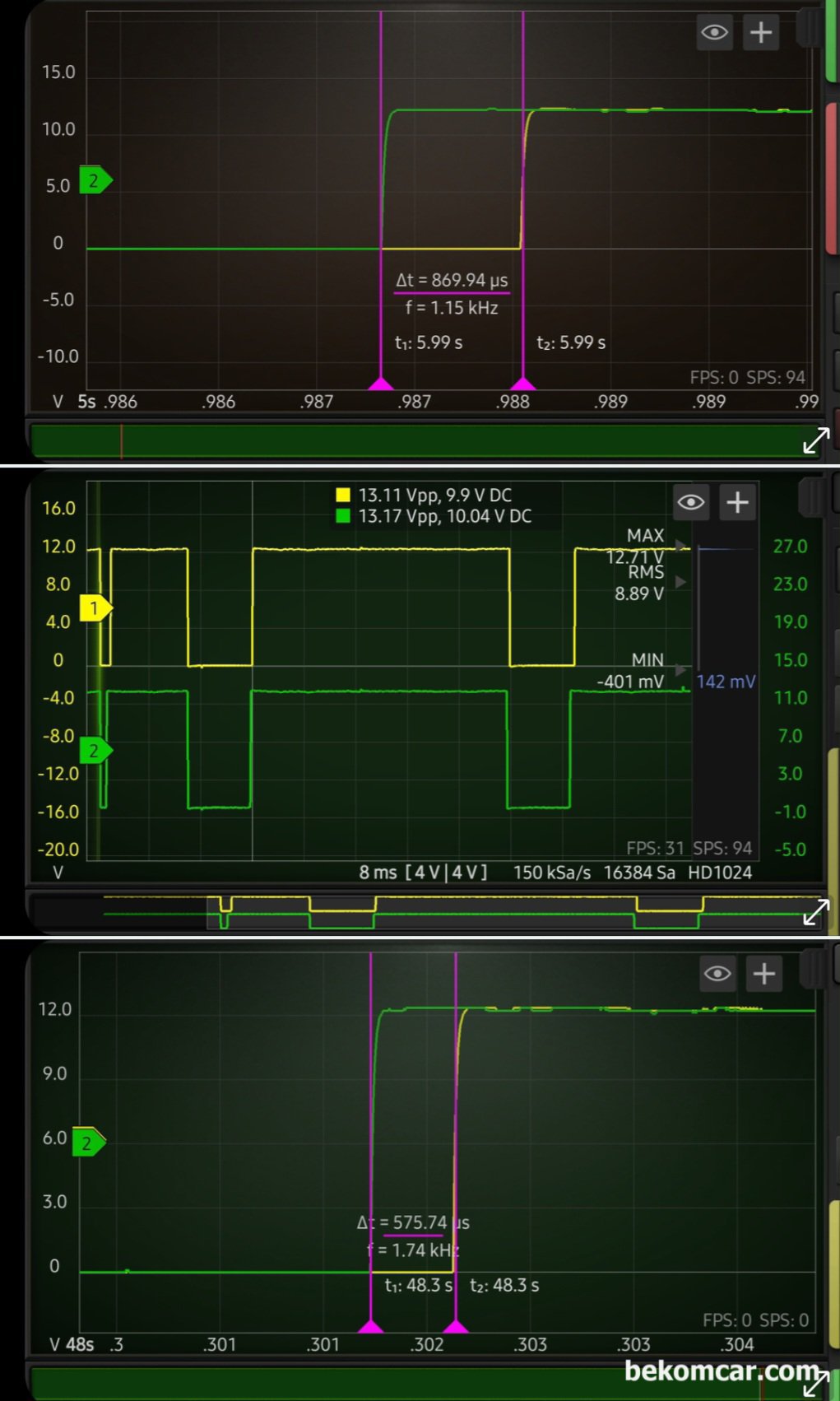Click the plus icon in the middle graph
The image size is (840, 1401).
point(738,502)
